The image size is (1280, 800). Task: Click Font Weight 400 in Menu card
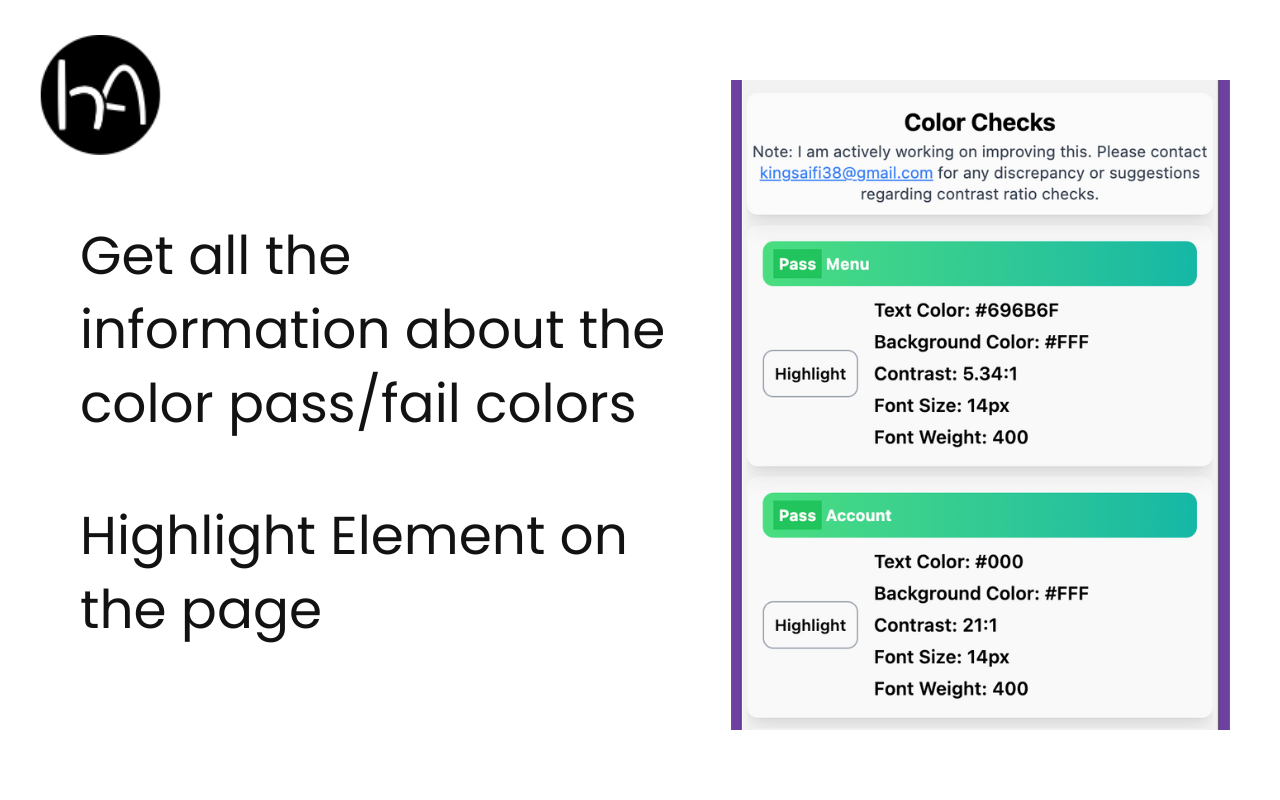tap(951, 437)
